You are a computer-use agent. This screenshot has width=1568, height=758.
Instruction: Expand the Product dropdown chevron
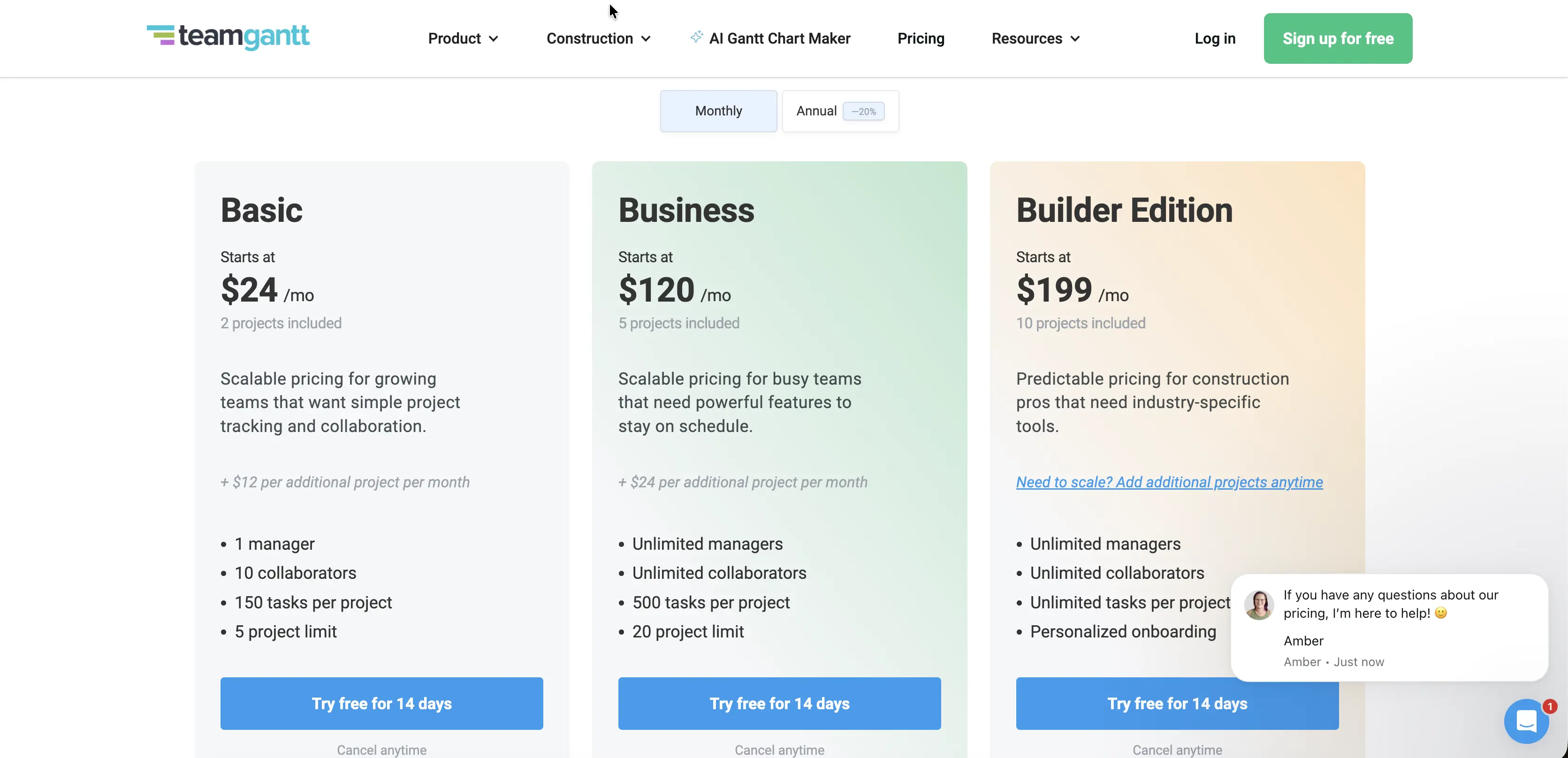494,39
